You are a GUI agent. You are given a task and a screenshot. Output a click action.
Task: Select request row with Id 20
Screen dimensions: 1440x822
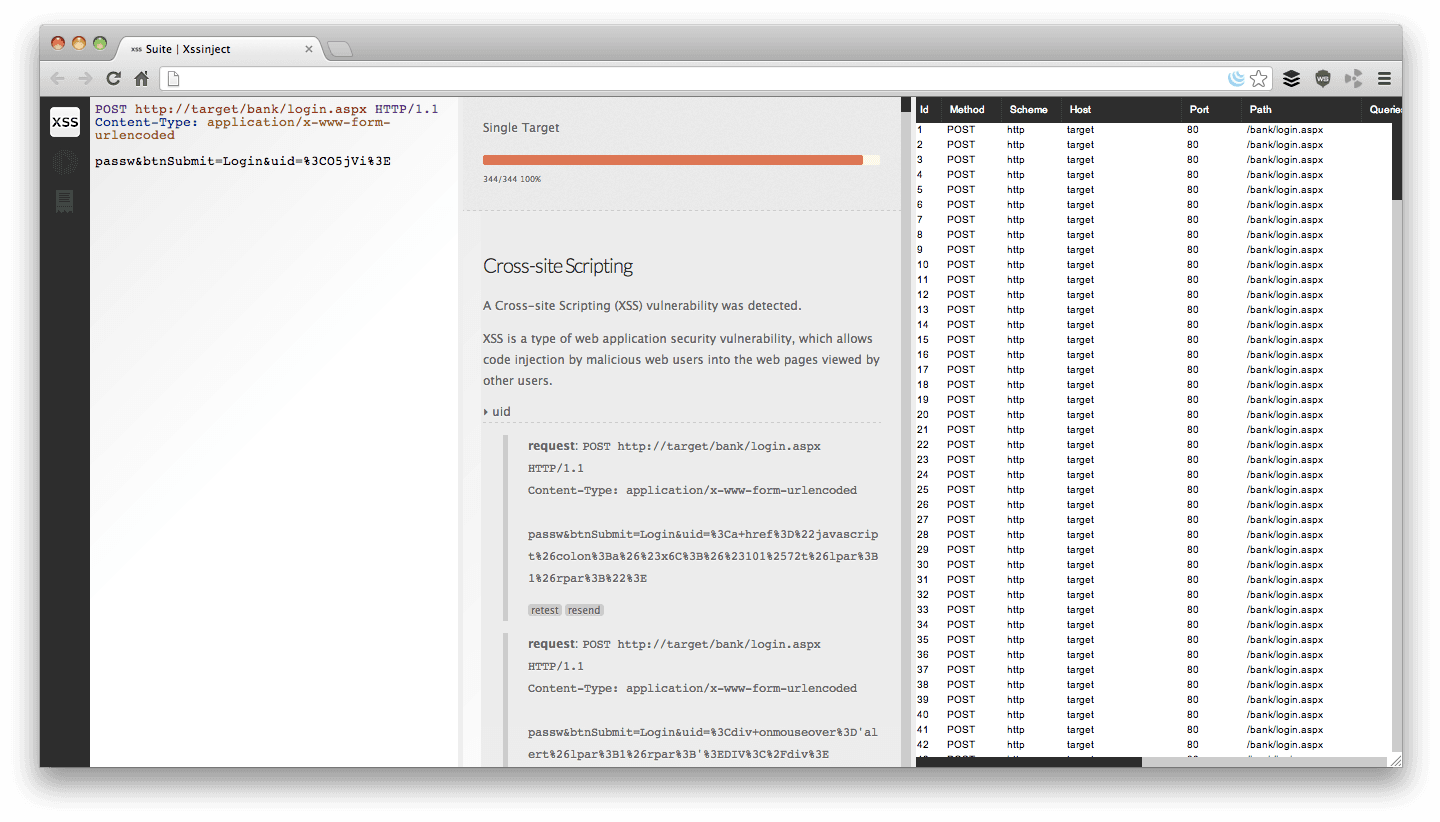[x=1154, y=414]
